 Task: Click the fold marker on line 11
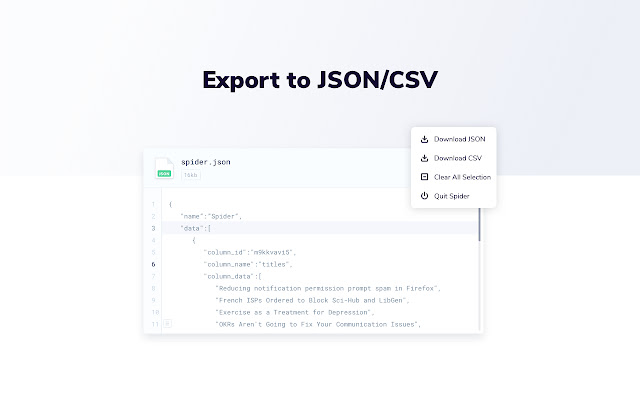tap(167, 324)
